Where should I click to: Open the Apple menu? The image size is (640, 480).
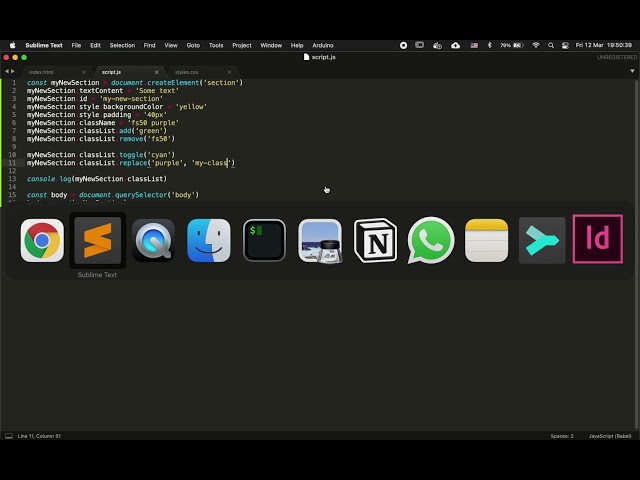[13, 45]
